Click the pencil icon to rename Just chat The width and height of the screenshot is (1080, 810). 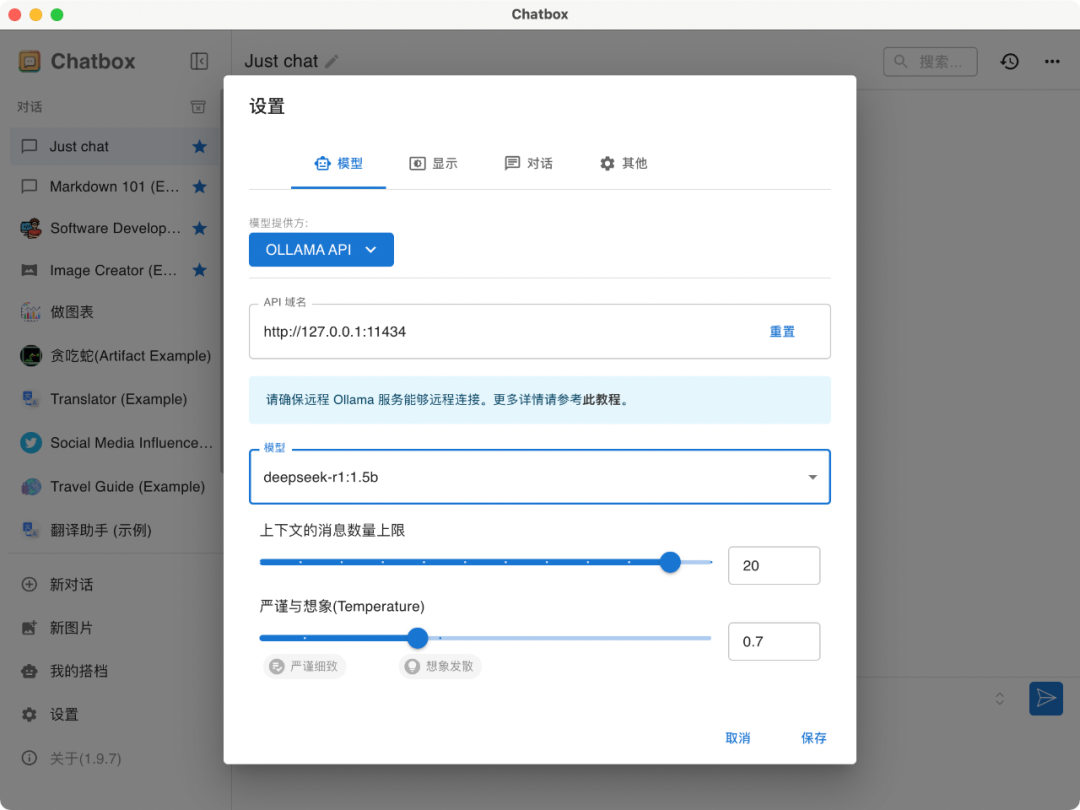(330, 60)
